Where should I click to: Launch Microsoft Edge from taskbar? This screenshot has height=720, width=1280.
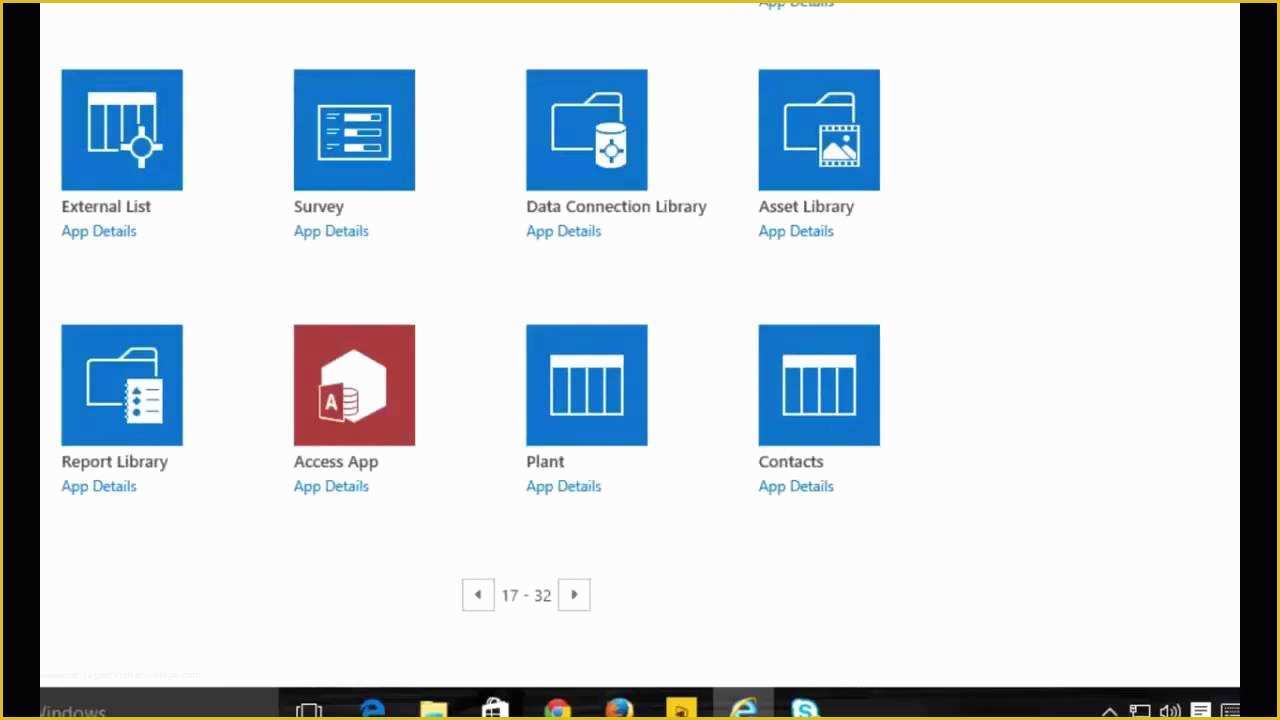point(372,709)
